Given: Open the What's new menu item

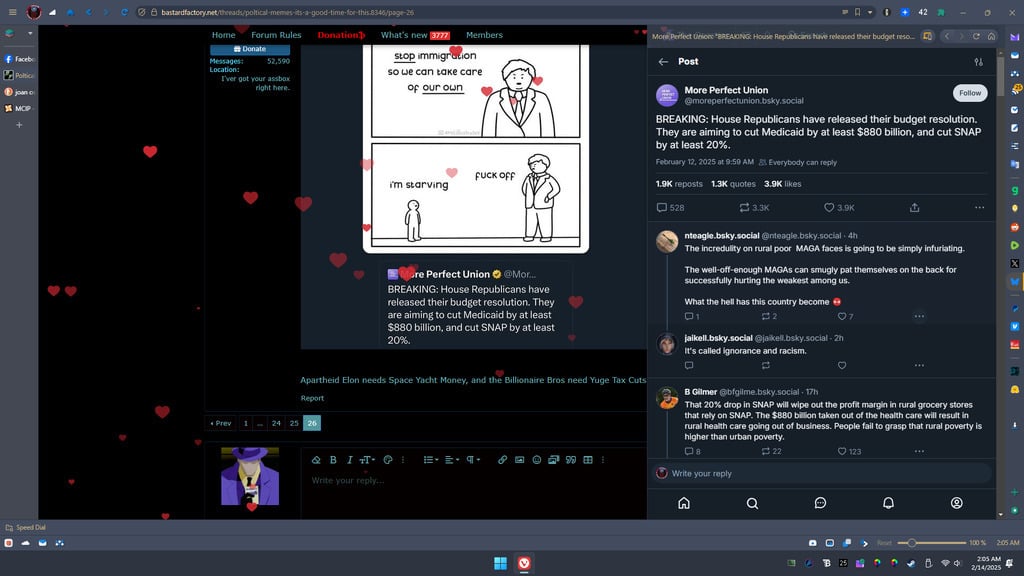Looking at the screenshot, I should click(405, 35).
